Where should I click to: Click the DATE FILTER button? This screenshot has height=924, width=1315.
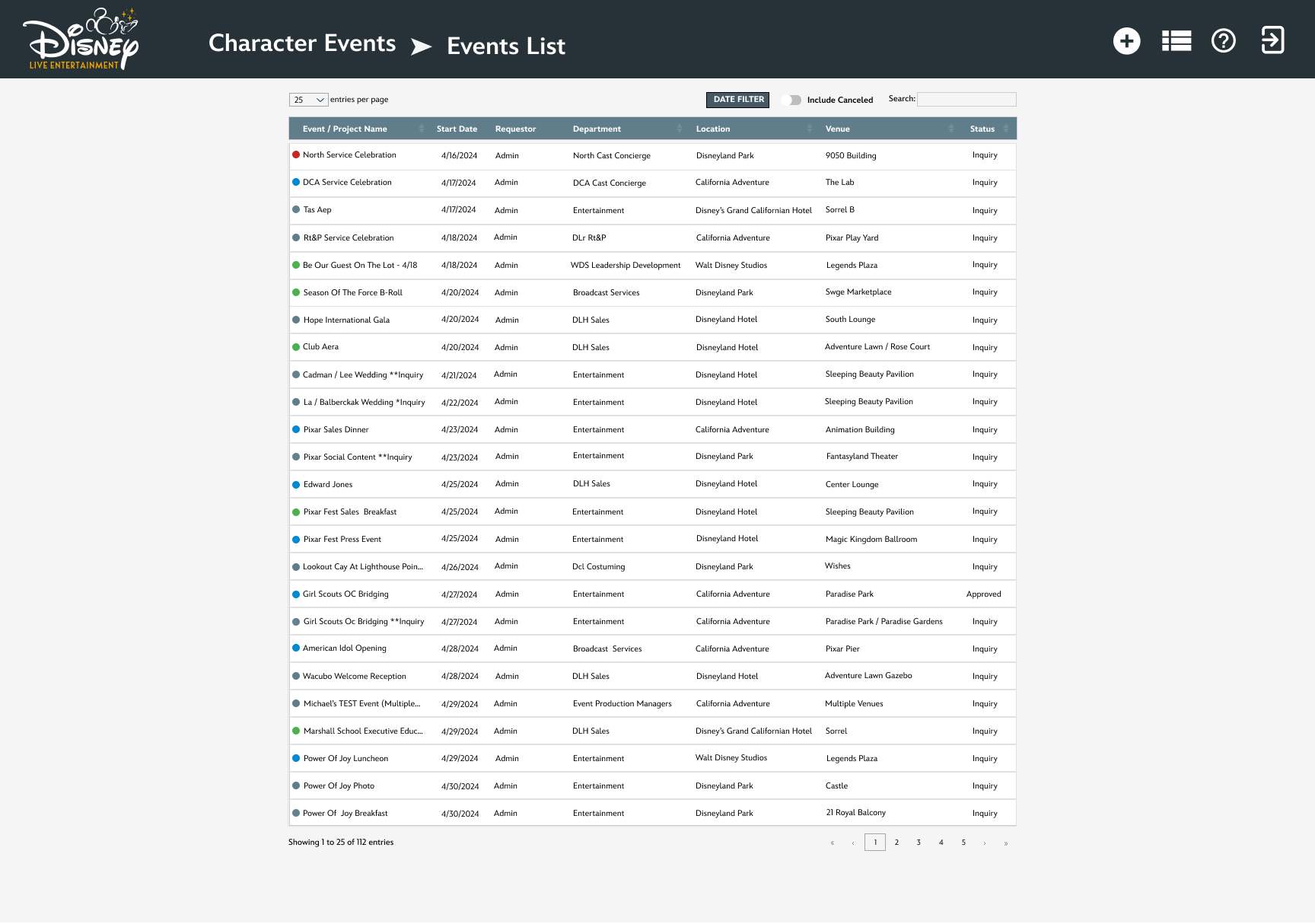click(738, 100)
